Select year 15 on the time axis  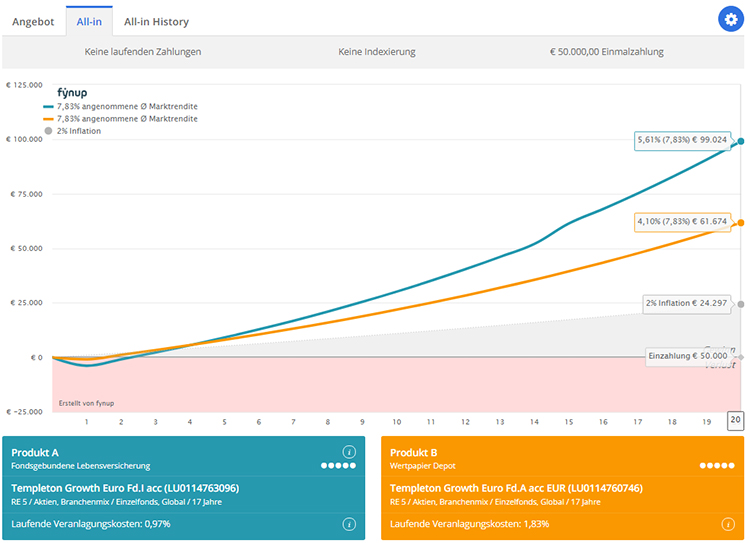pyautogui.click(x=568, y=422)
